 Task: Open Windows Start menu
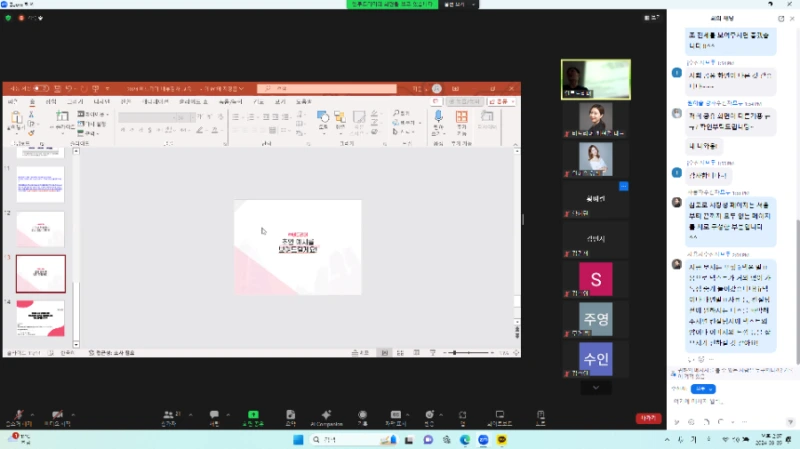pos(298,439)
